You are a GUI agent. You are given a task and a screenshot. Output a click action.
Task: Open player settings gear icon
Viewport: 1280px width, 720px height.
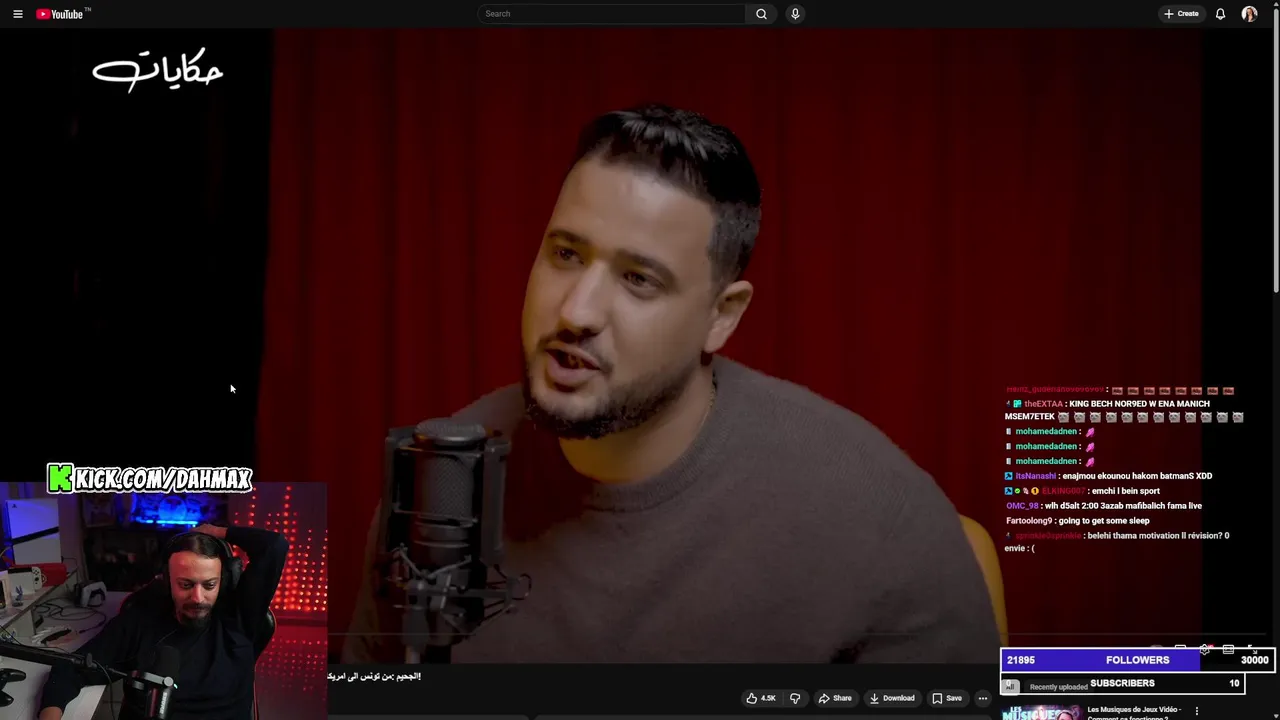pos(1204,650)
